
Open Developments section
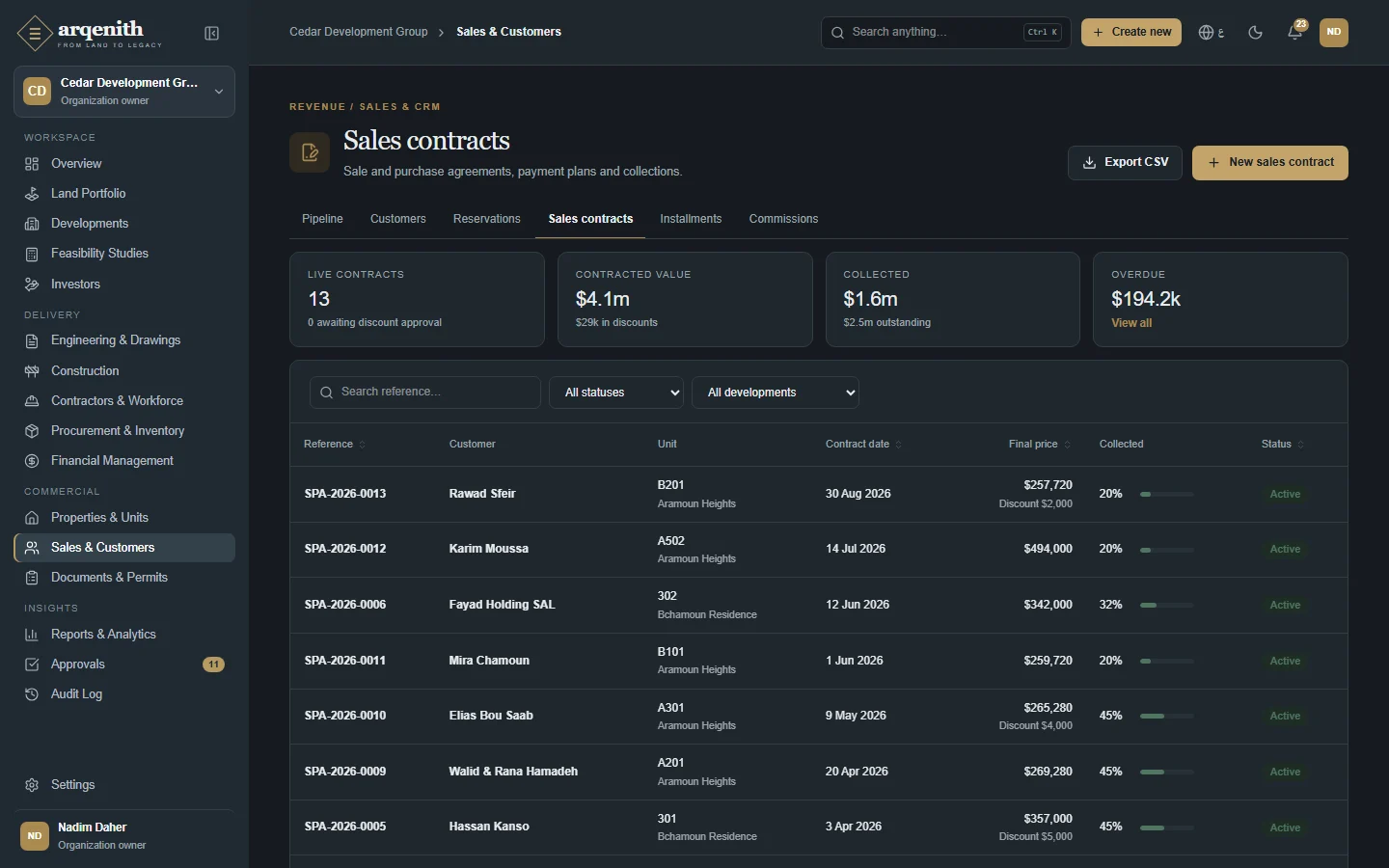coord(124,224)
